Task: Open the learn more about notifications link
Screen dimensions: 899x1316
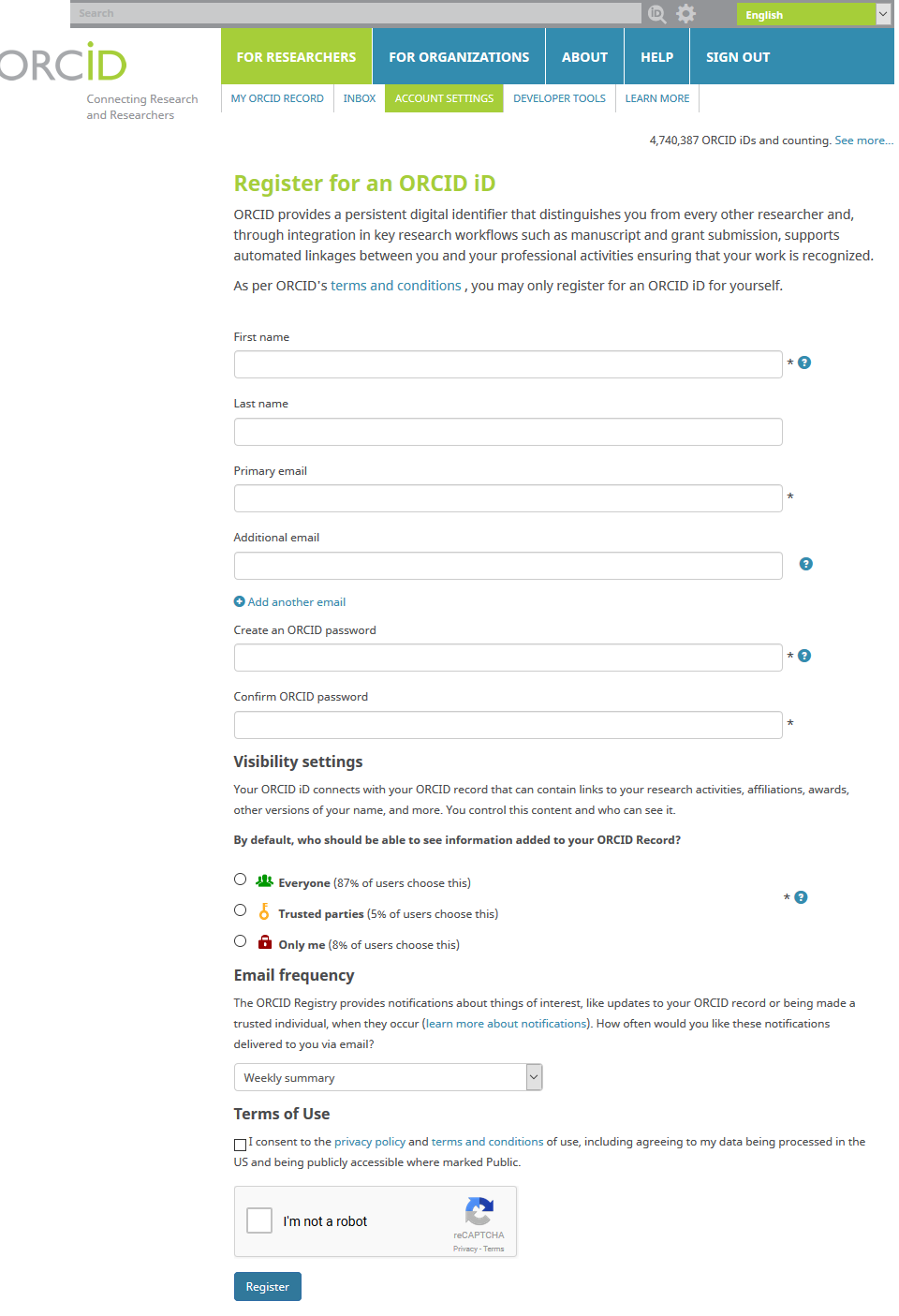Action: tap(507, 1024)
